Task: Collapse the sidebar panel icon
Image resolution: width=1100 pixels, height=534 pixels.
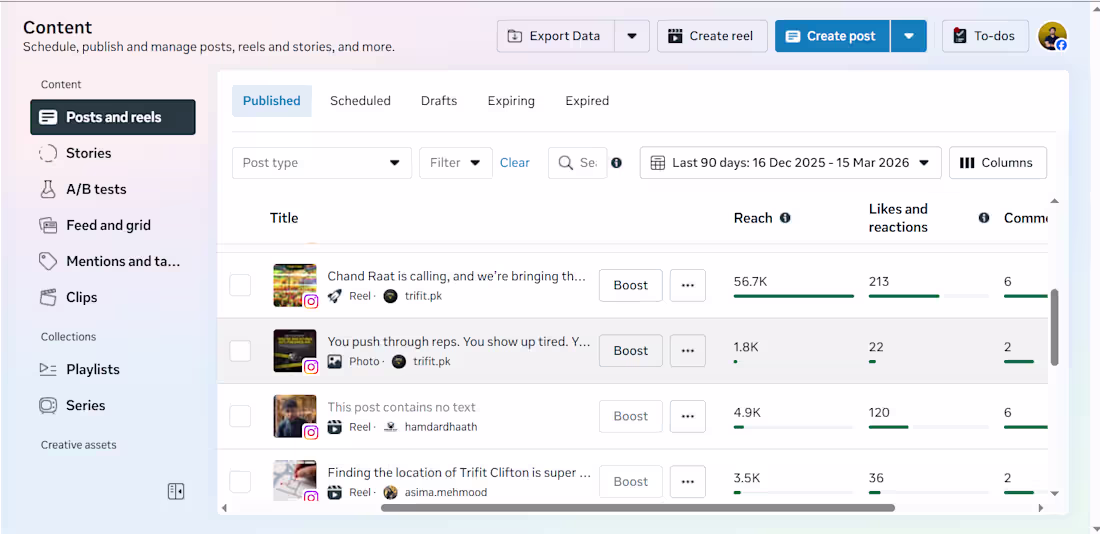Action: tap(176, 491)
